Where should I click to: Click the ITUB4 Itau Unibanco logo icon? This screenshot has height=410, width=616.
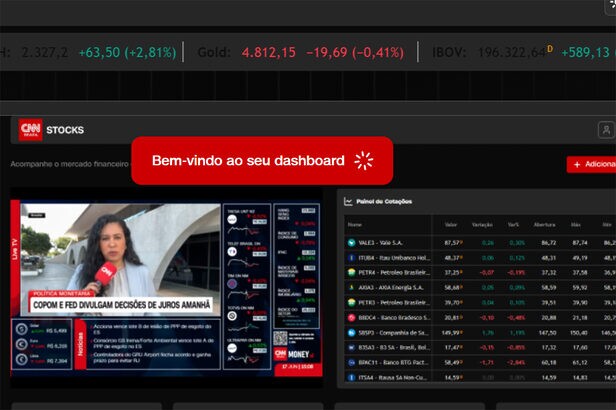pyautogui.click(x=352, y=258)
